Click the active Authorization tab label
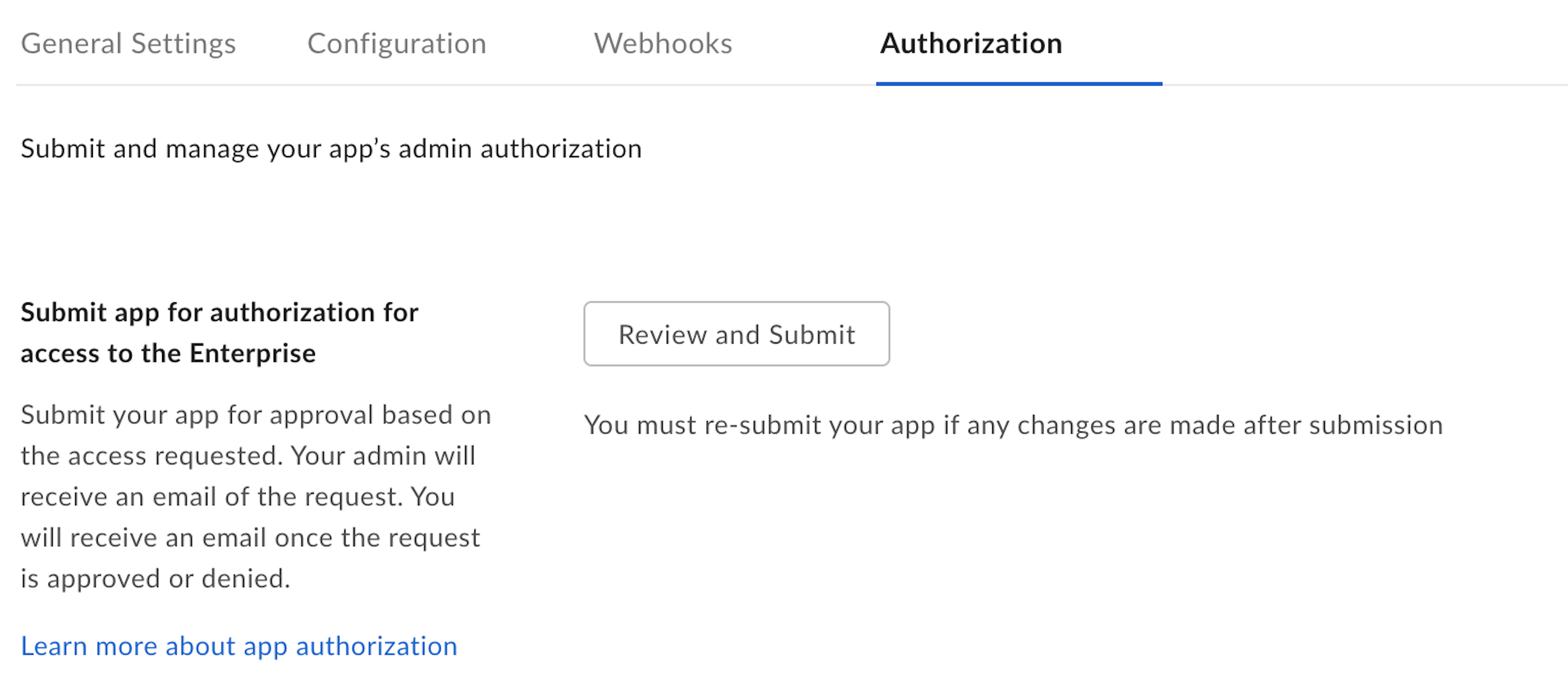1568x692 pixels. coord(969,43)
